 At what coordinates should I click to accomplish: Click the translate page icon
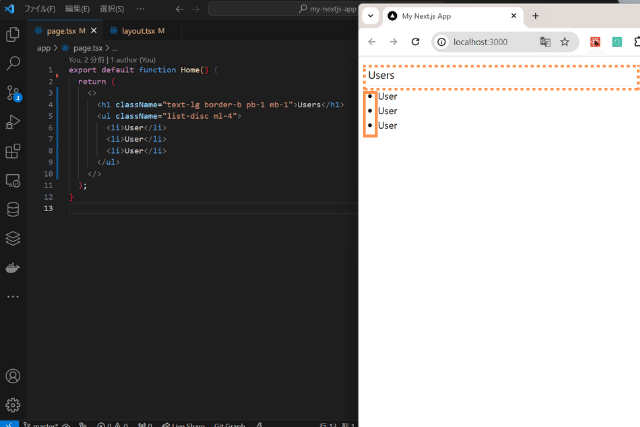click(x=545, y=42)
